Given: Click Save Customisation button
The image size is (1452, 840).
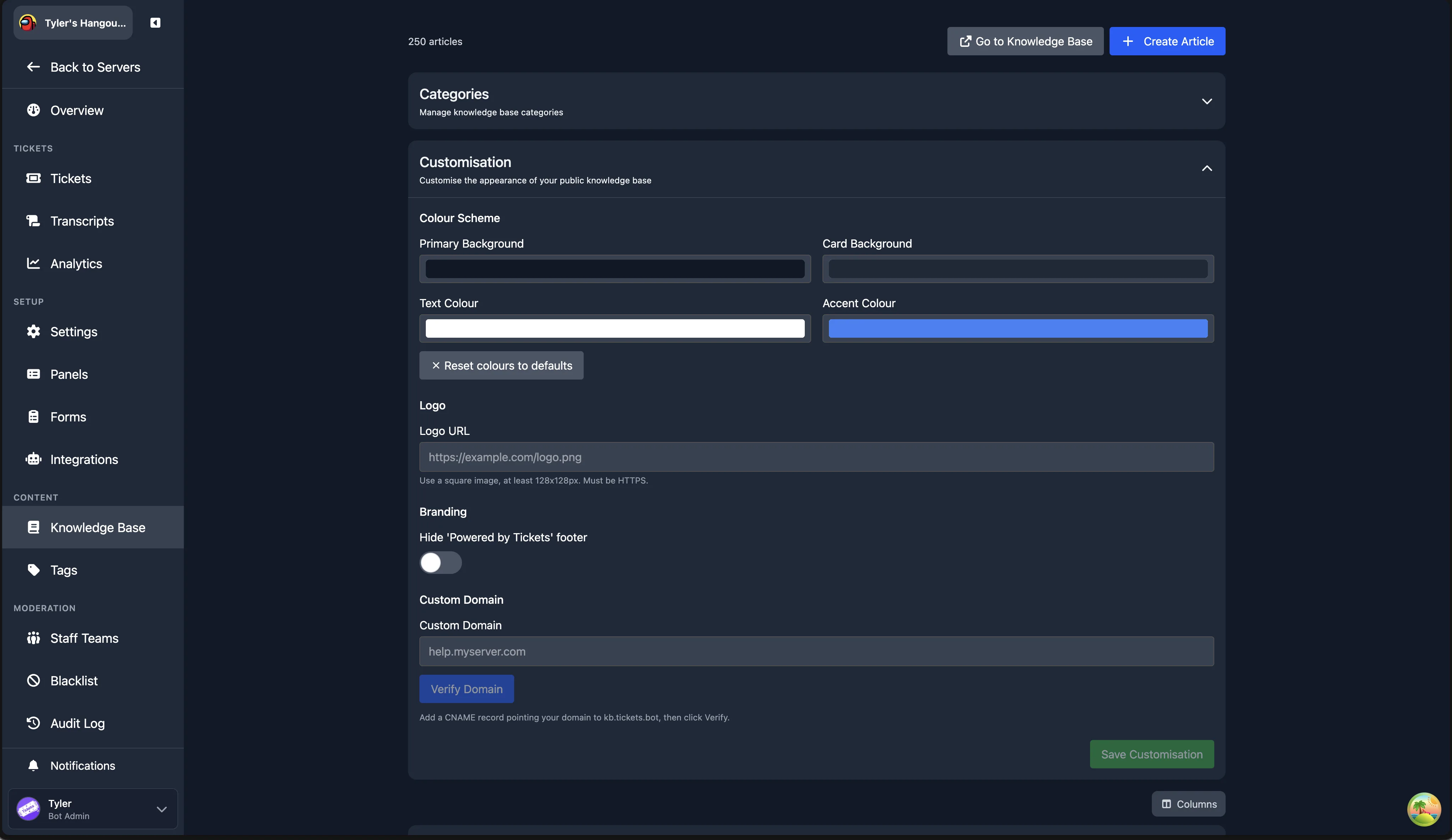Looking at the screenshot, I should pos(1152,753).
